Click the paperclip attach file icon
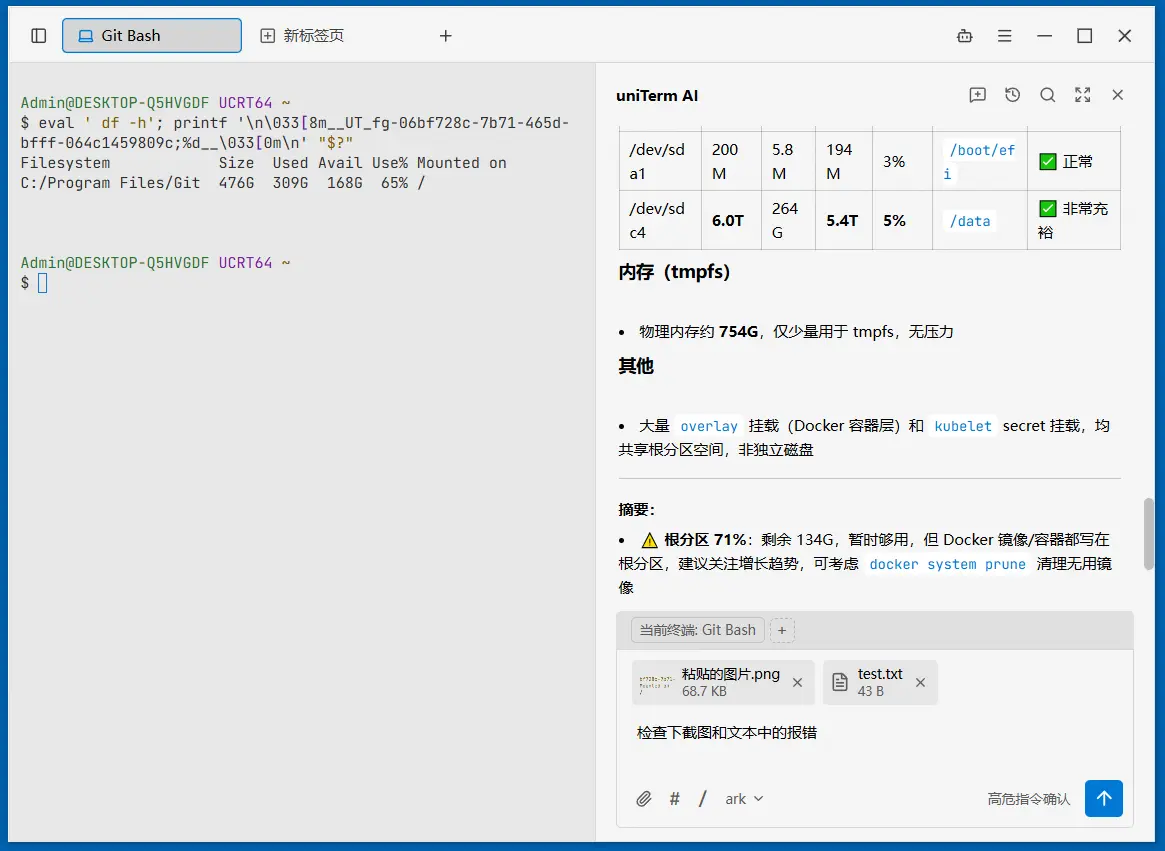The width and height of the screenshot is (1165, 851). (643, 799)
